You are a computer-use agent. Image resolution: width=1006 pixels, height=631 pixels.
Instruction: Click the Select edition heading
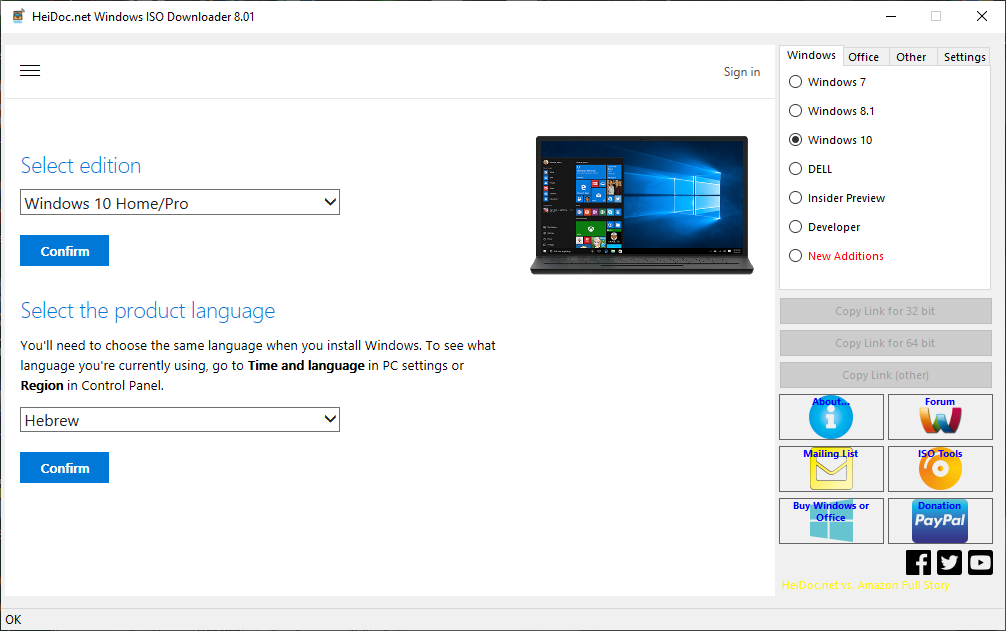81,165
